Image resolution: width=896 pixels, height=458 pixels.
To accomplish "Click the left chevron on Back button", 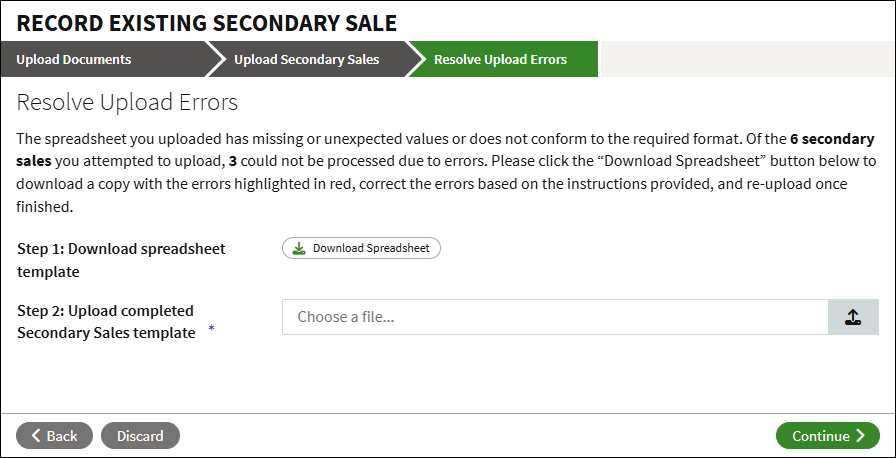I will click(35, 436).
